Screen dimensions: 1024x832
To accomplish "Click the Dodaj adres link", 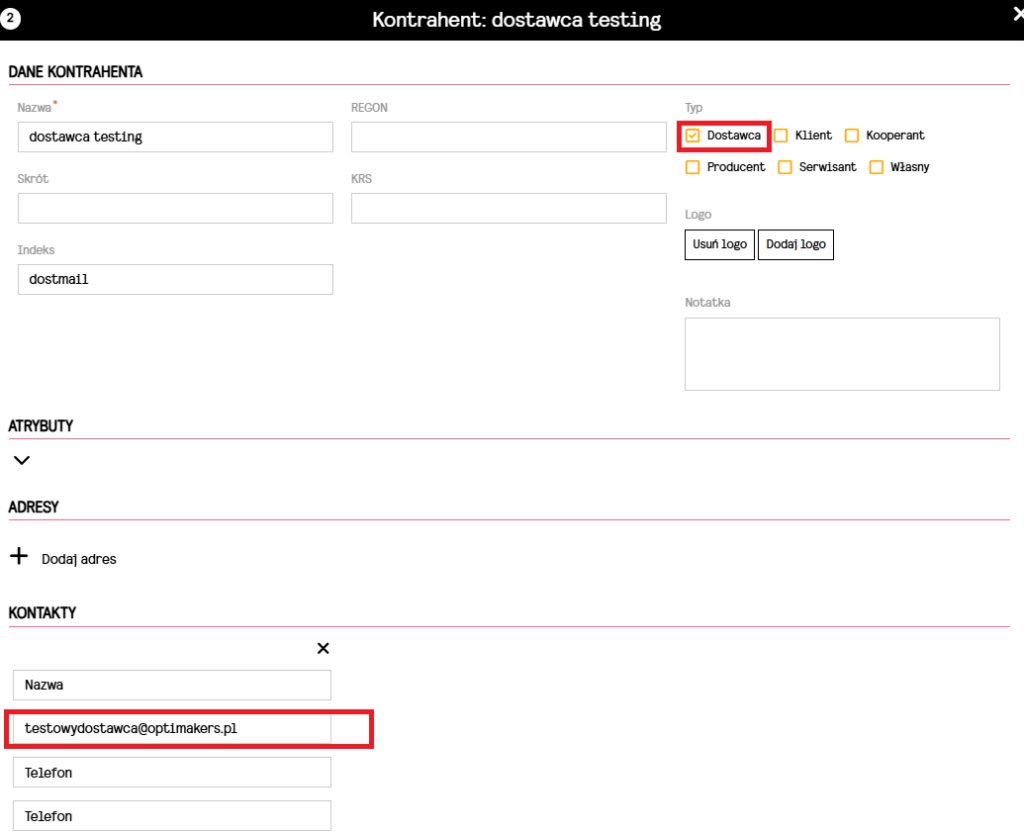I will [79, 559].
